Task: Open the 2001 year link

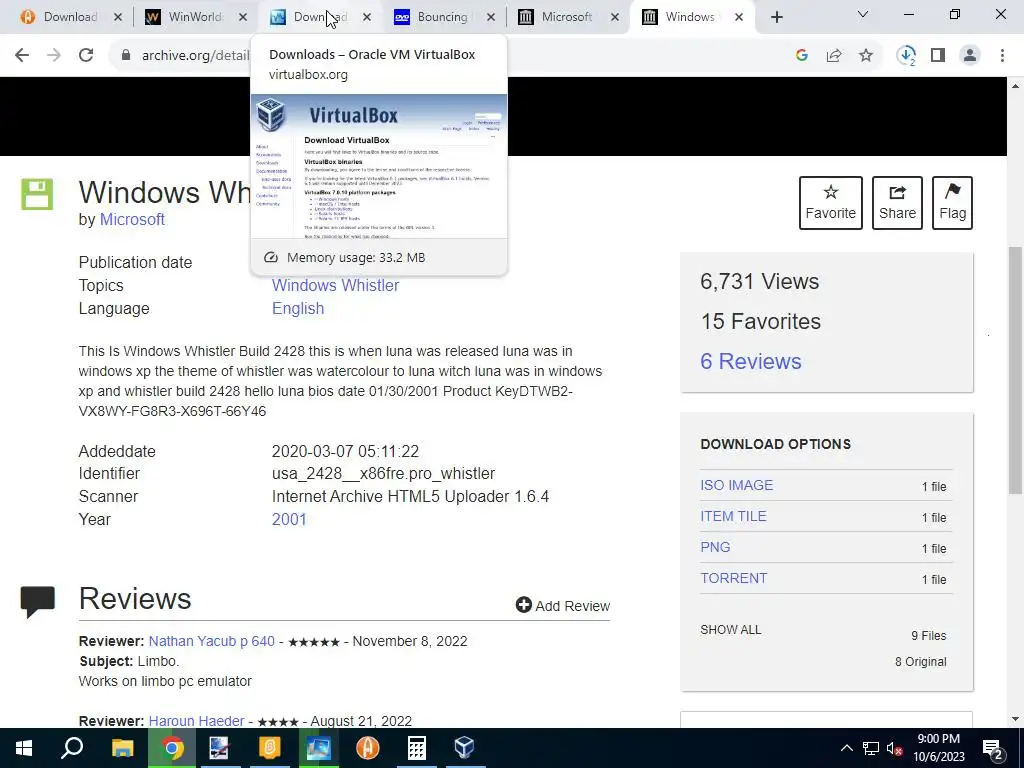Action: pyautogui.click(x=289, y=519)
